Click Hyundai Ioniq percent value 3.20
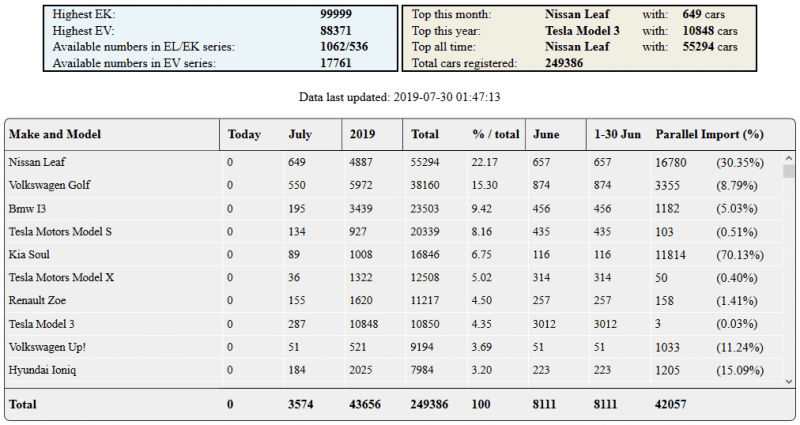 [482, 370]
